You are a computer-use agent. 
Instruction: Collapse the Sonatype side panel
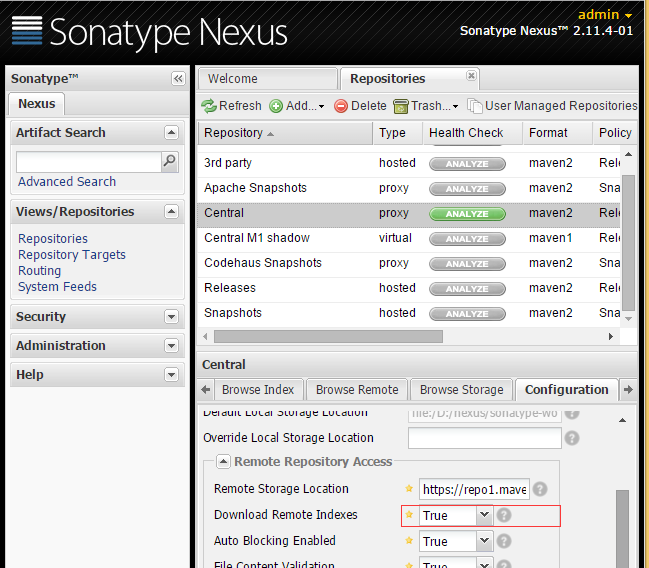click(x=178, y=78)
